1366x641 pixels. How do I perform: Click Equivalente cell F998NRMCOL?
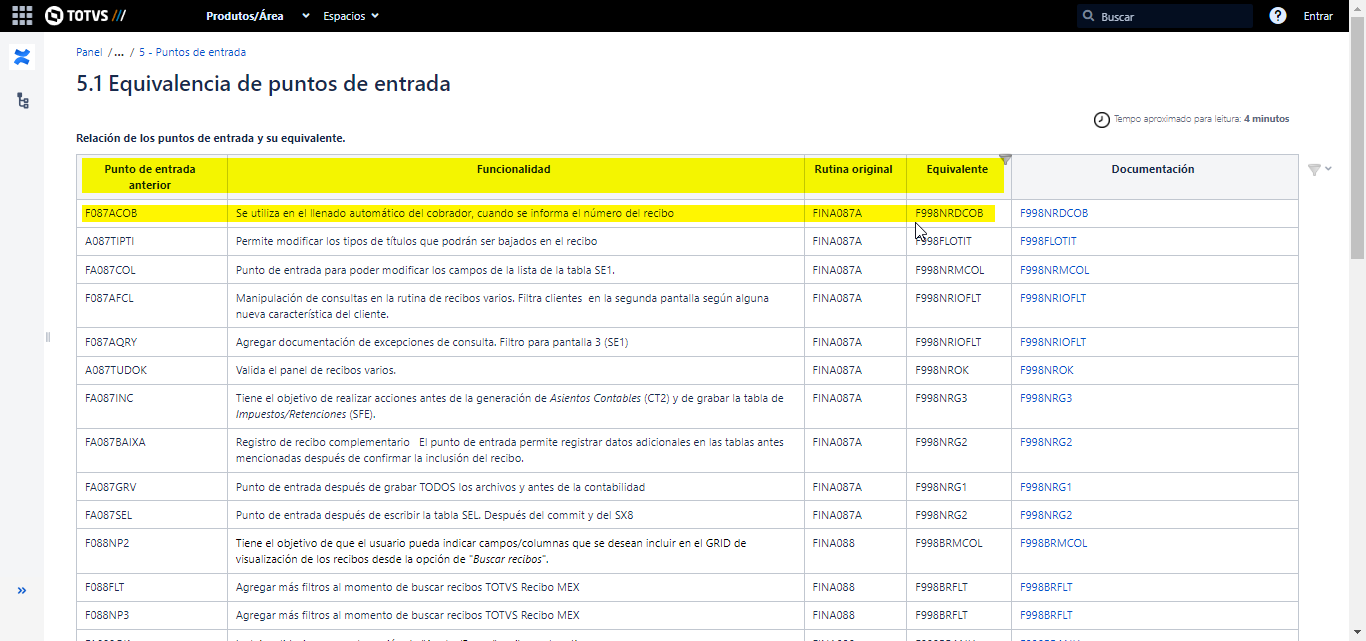(959, 270)
